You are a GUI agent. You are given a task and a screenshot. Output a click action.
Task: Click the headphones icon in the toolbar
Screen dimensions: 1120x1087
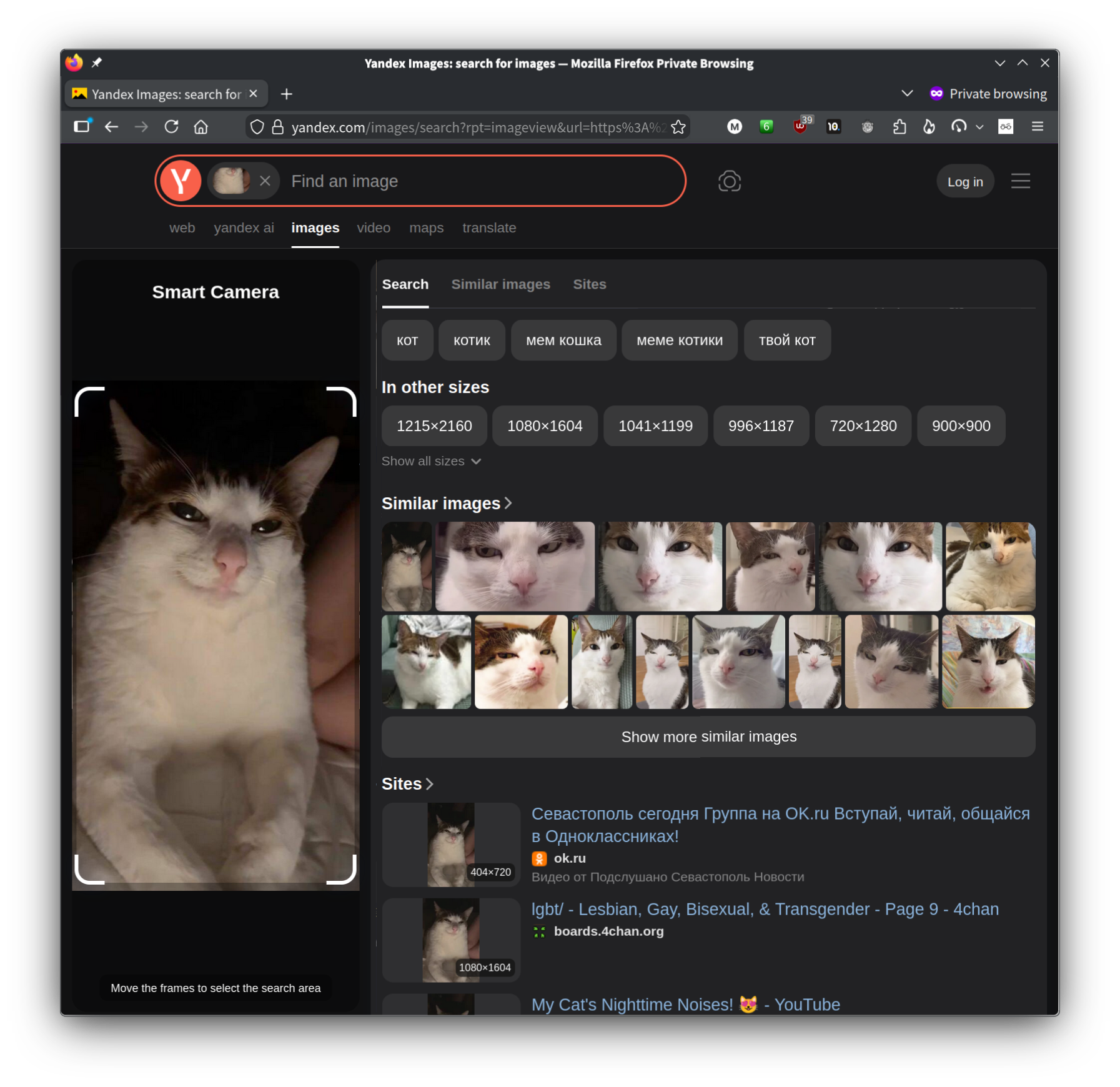pyautogui.click(x=959, y=127)
